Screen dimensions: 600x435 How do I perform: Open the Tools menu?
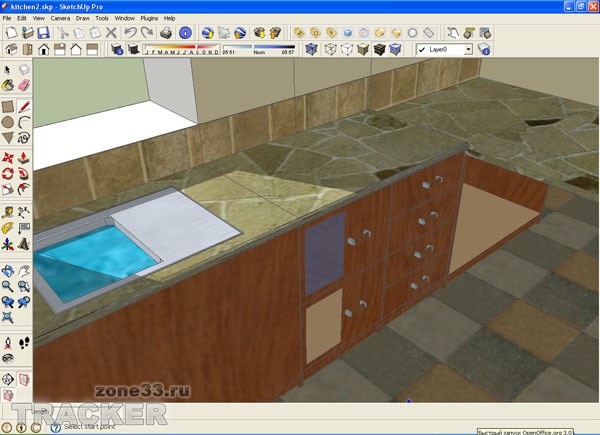(x=102, y=18)
